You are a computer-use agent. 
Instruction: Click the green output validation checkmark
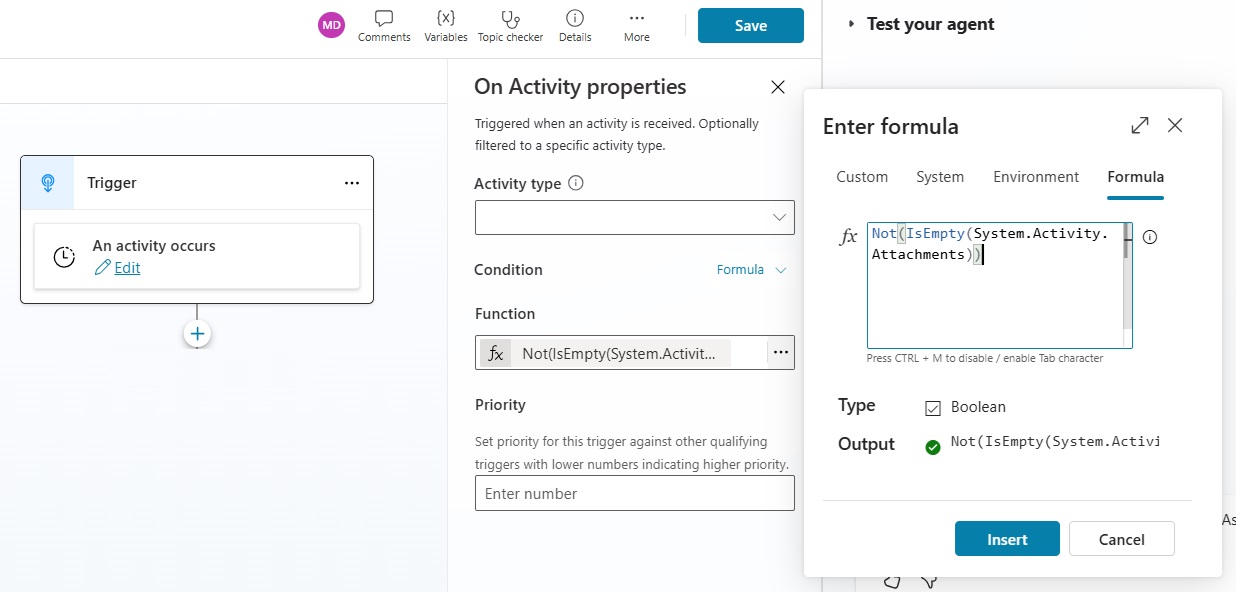pos(933,447)
